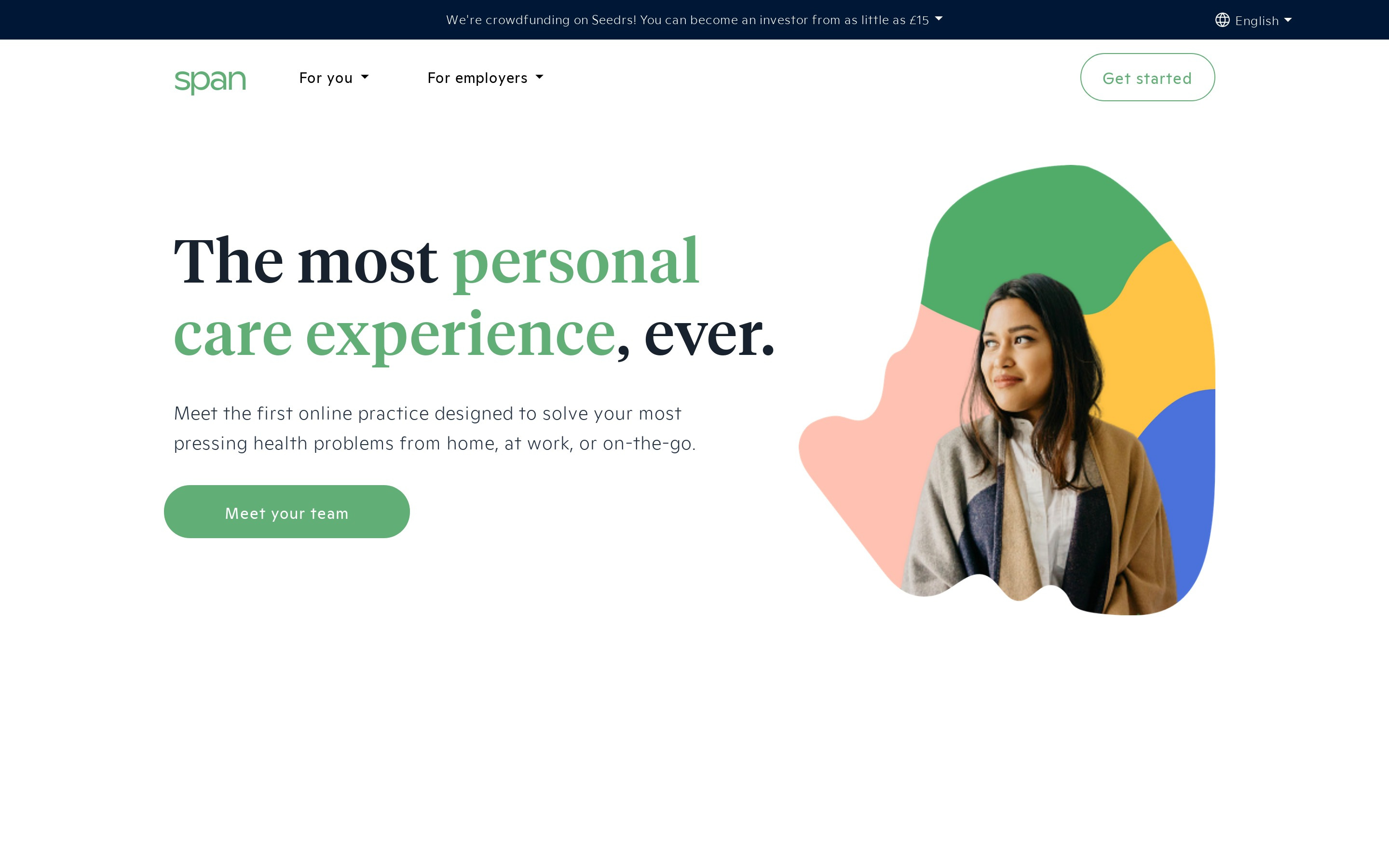The image size is (1389, 868).
Task: Click the Get started button
Action: [1147, 78]
